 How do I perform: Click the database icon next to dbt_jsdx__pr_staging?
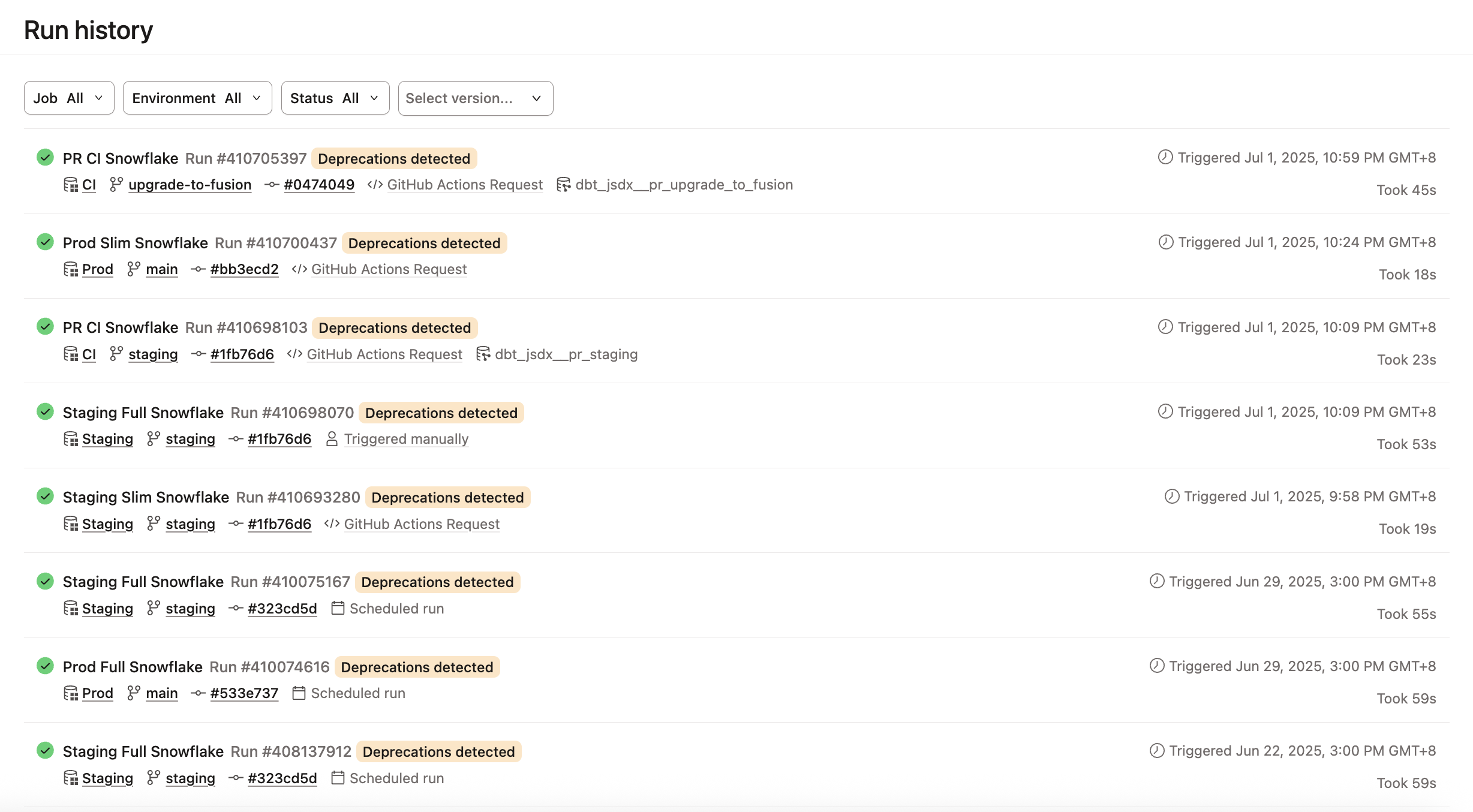[x=482, y=354]
